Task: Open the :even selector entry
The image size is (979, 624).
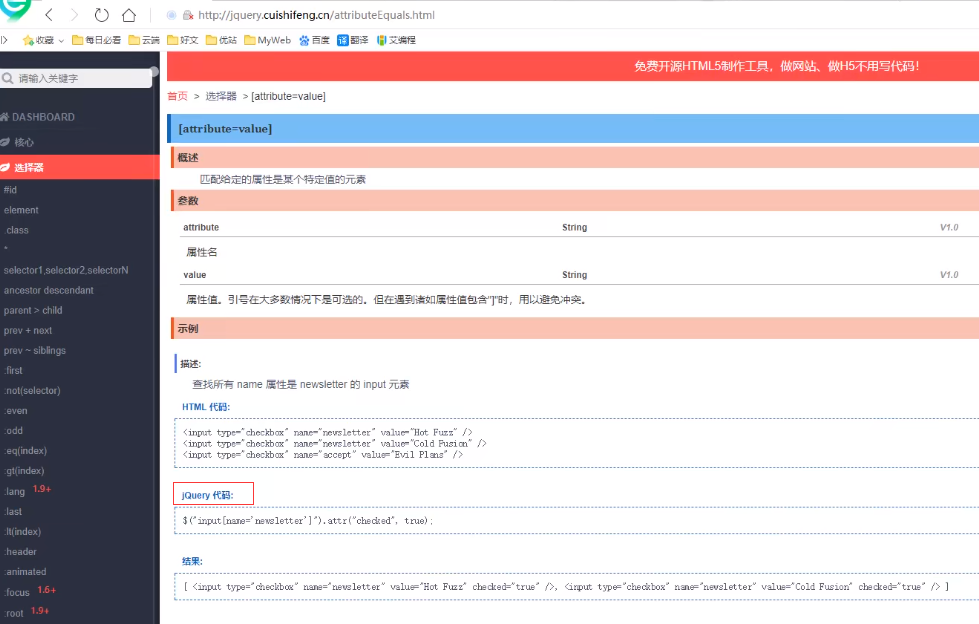Action: [x=16, y=410]
